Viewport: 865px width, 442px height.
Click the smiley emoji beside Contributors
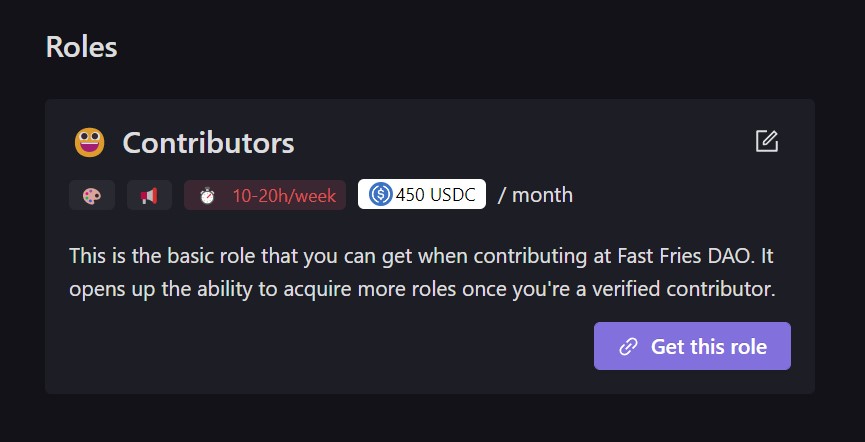click(90, 143)
